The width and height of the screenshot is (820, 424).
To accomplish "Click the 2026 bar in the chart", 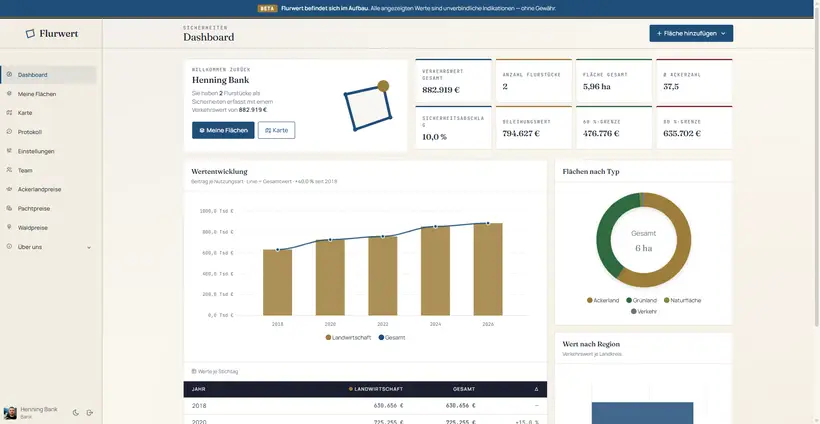I will click(488, 269).
